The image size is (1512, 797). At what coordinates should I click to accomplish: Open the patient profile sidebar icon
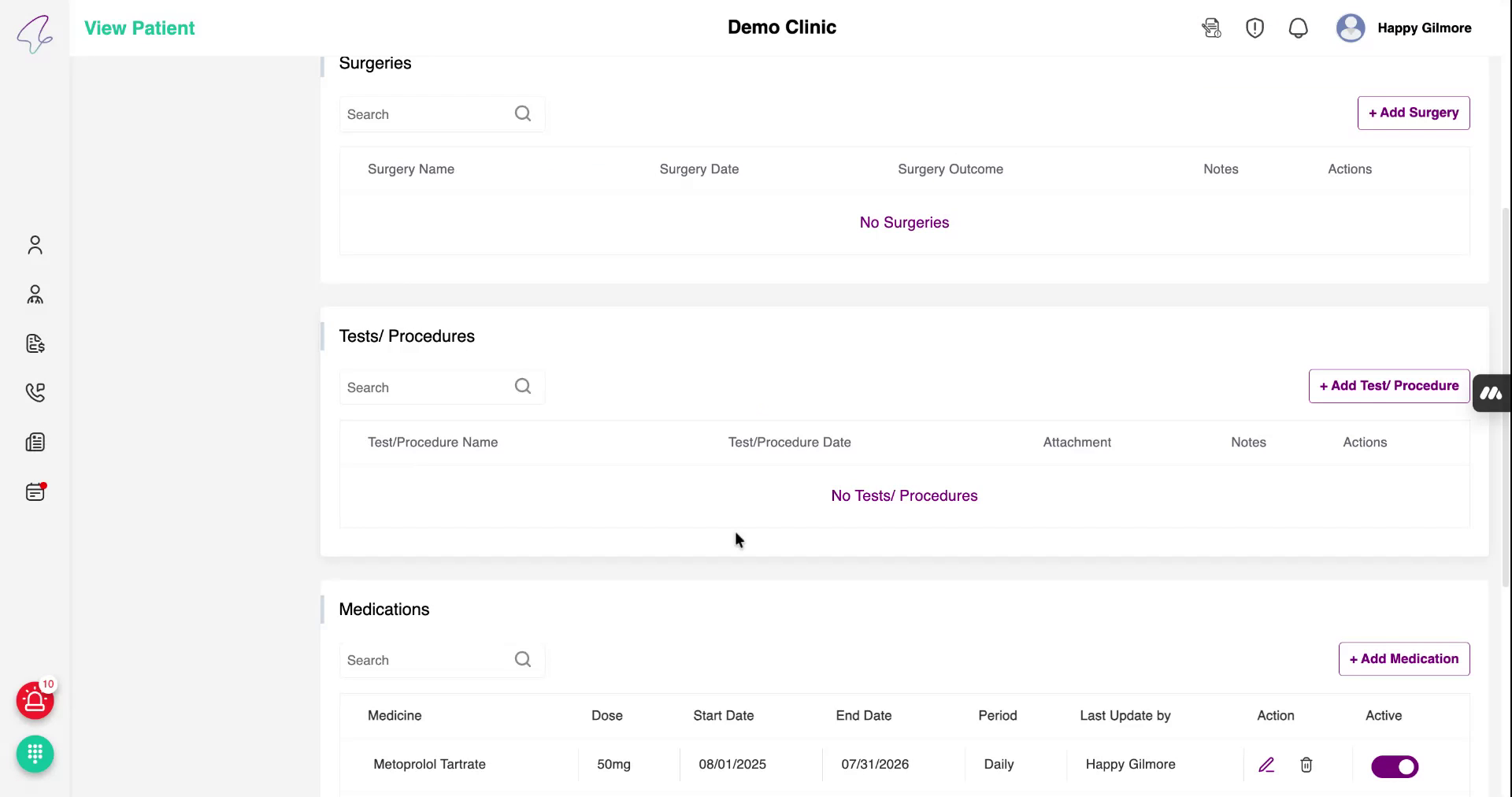[x=35, y=245]
